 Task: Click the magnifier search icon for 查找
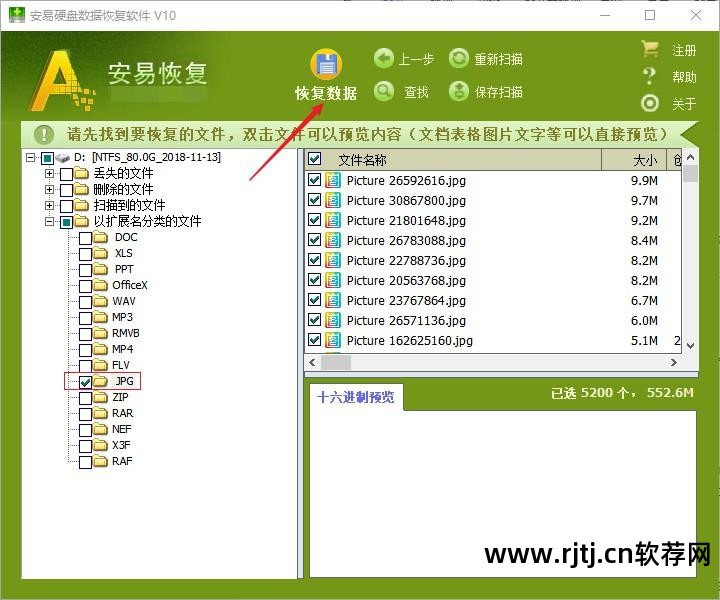coord(384,91)
